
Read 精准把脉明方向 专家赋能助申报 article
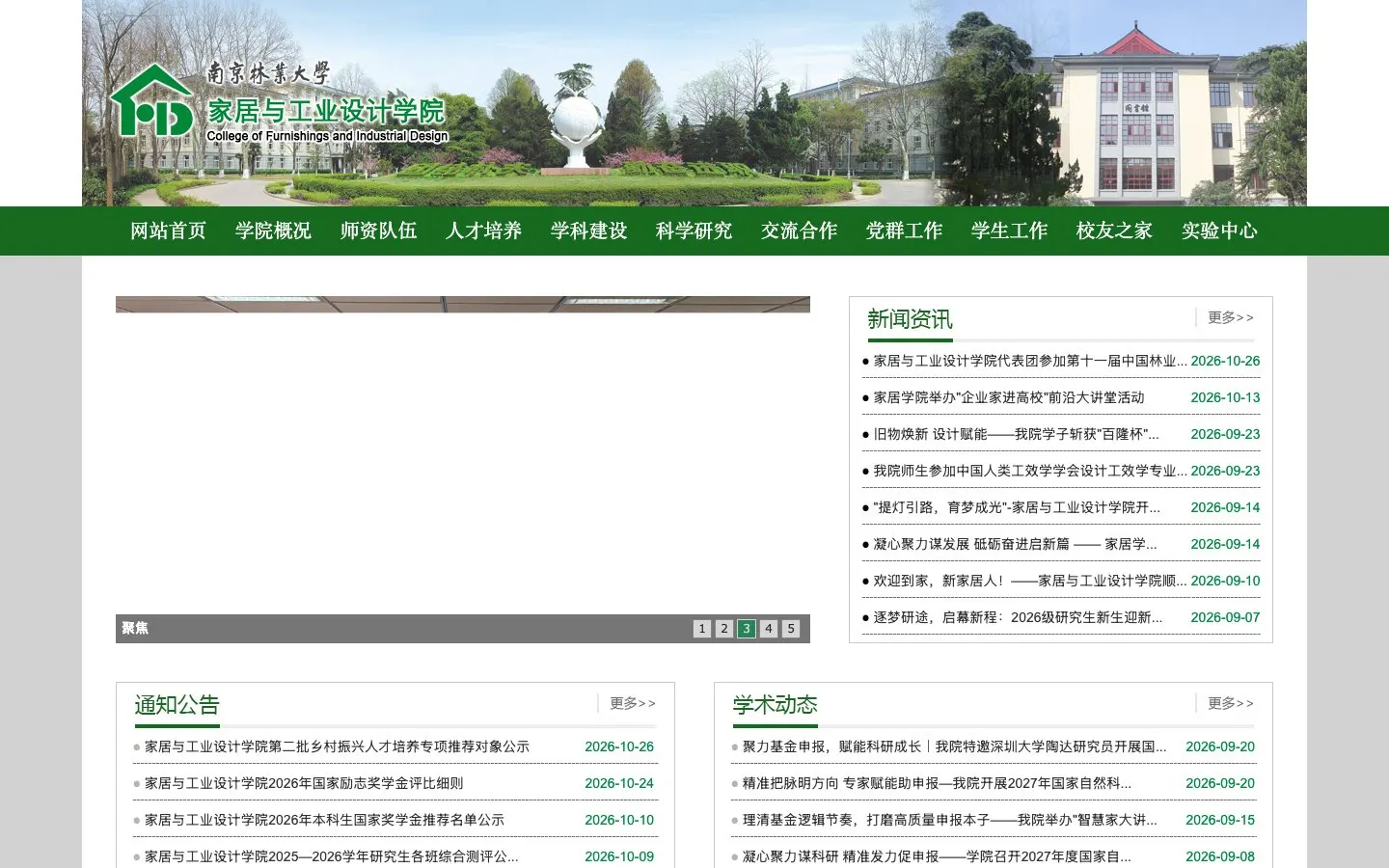point(937,783)
